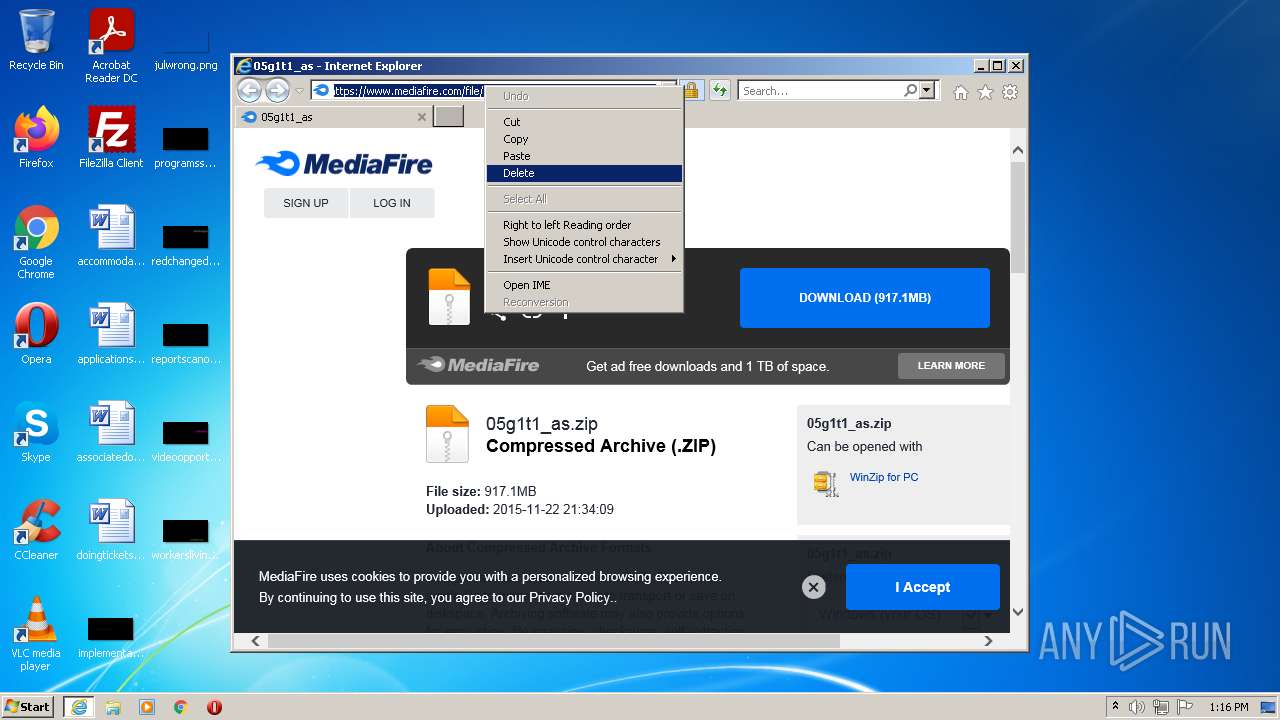Open VLC media player desktop shortcut
This screenshot has height=720, width=1280.
point(36,634)
